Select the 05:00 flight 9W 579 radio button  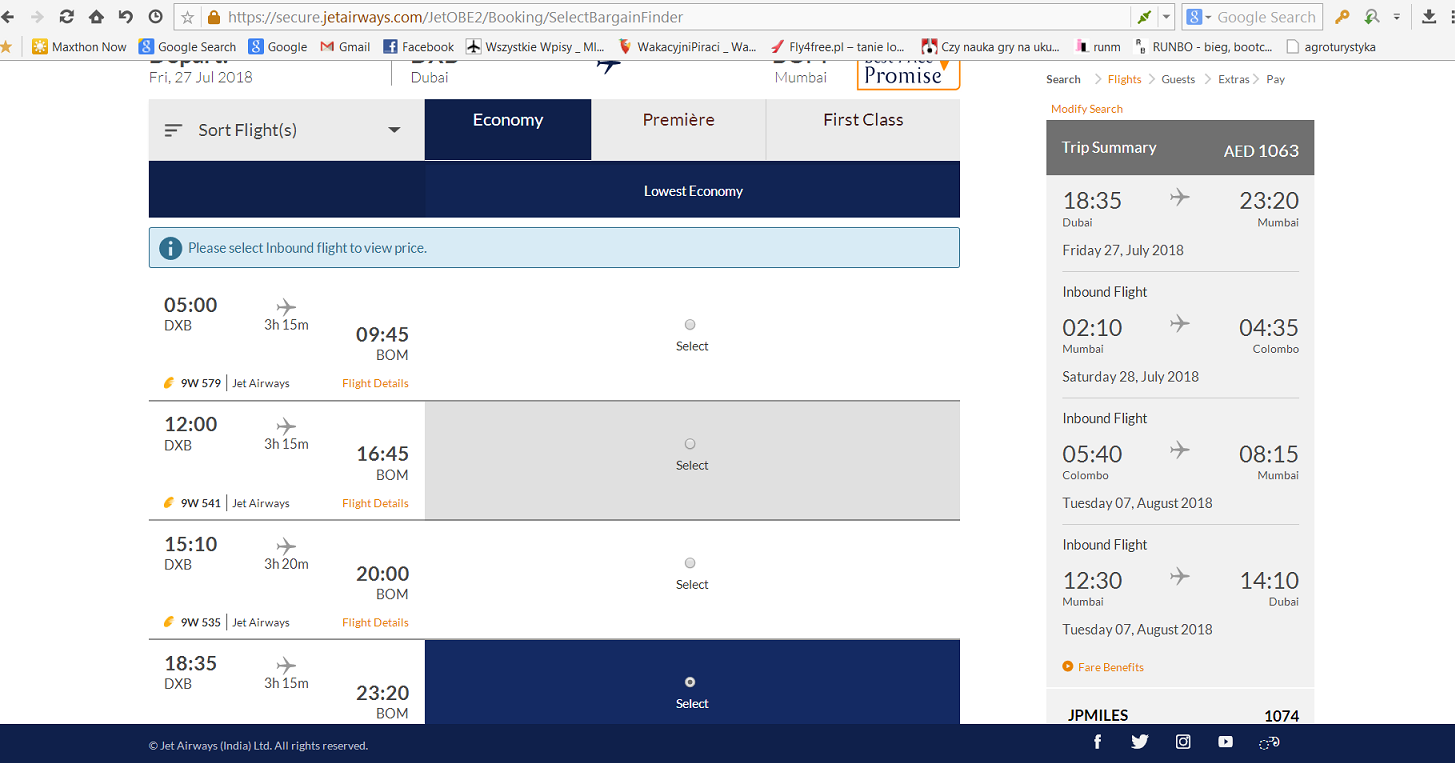[x=690, y=325]
